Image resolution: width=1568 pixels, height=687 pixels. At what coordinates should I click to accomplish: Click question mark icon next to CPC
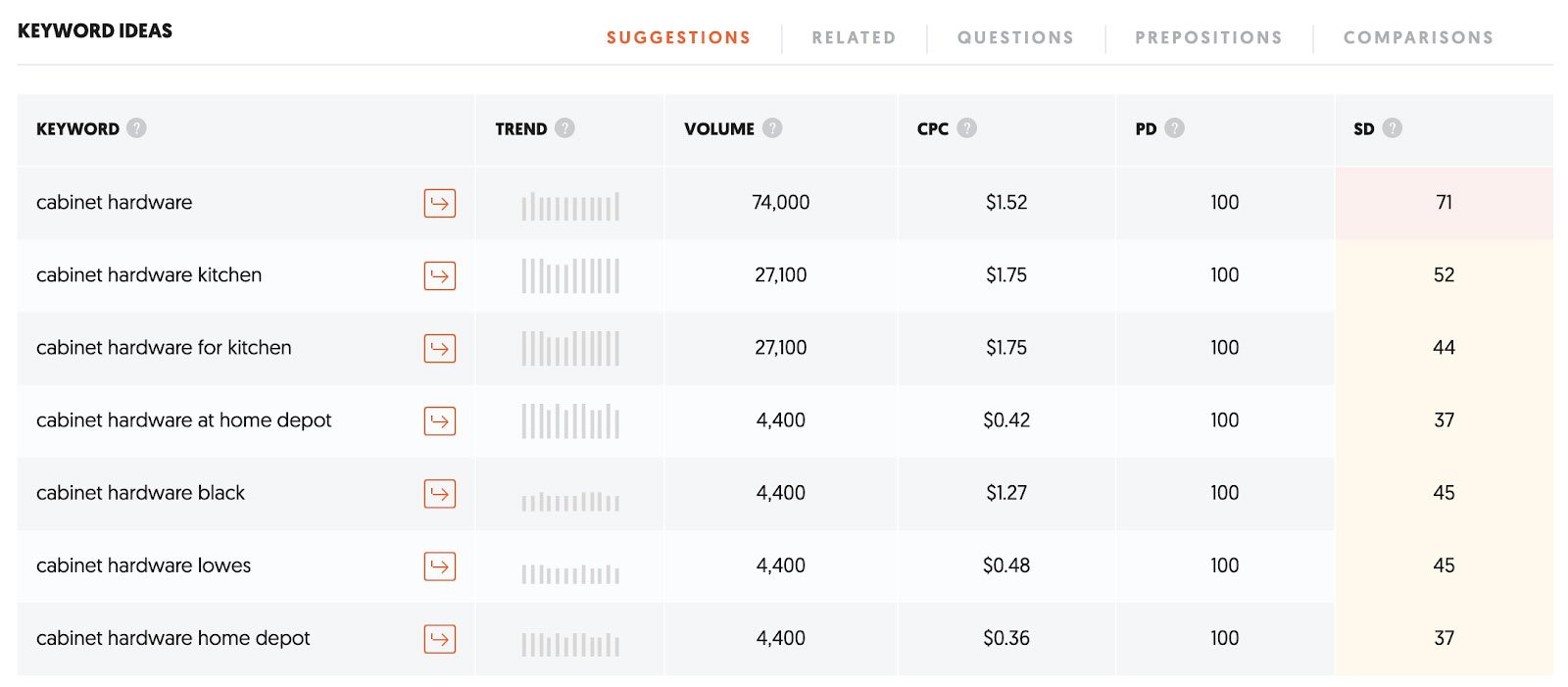point(966,127)
